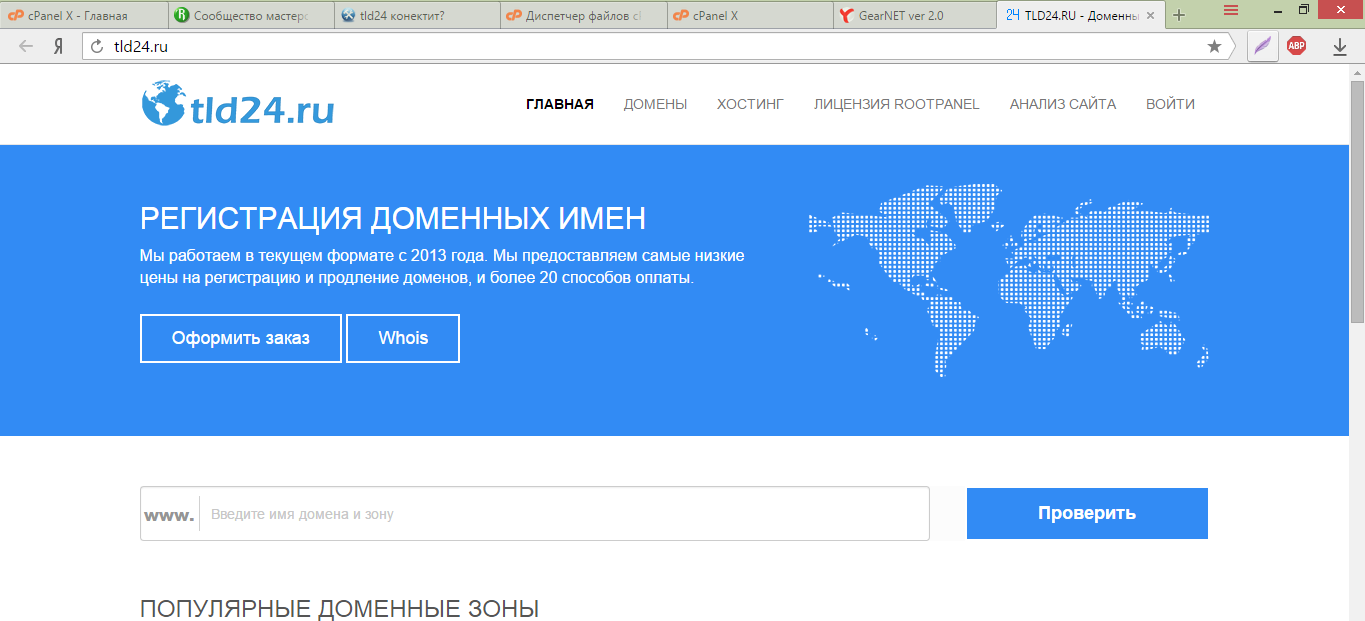1365x621 pixels.
Task: Click the tld24.ru globe logo
Action: click(x=238, y=103)
